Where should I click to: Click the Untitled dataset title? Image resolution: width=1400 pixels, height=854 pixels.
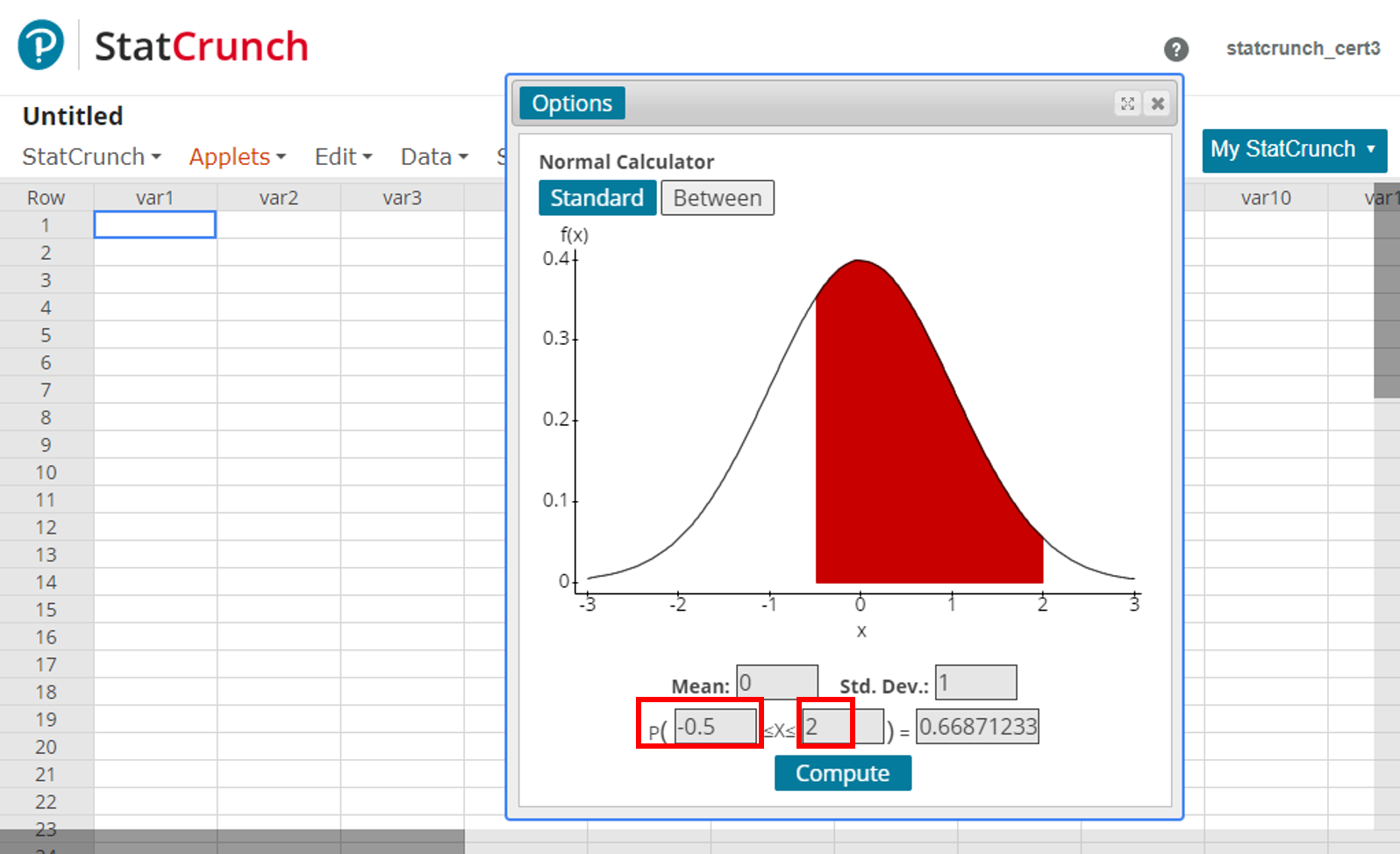(73, 116)
